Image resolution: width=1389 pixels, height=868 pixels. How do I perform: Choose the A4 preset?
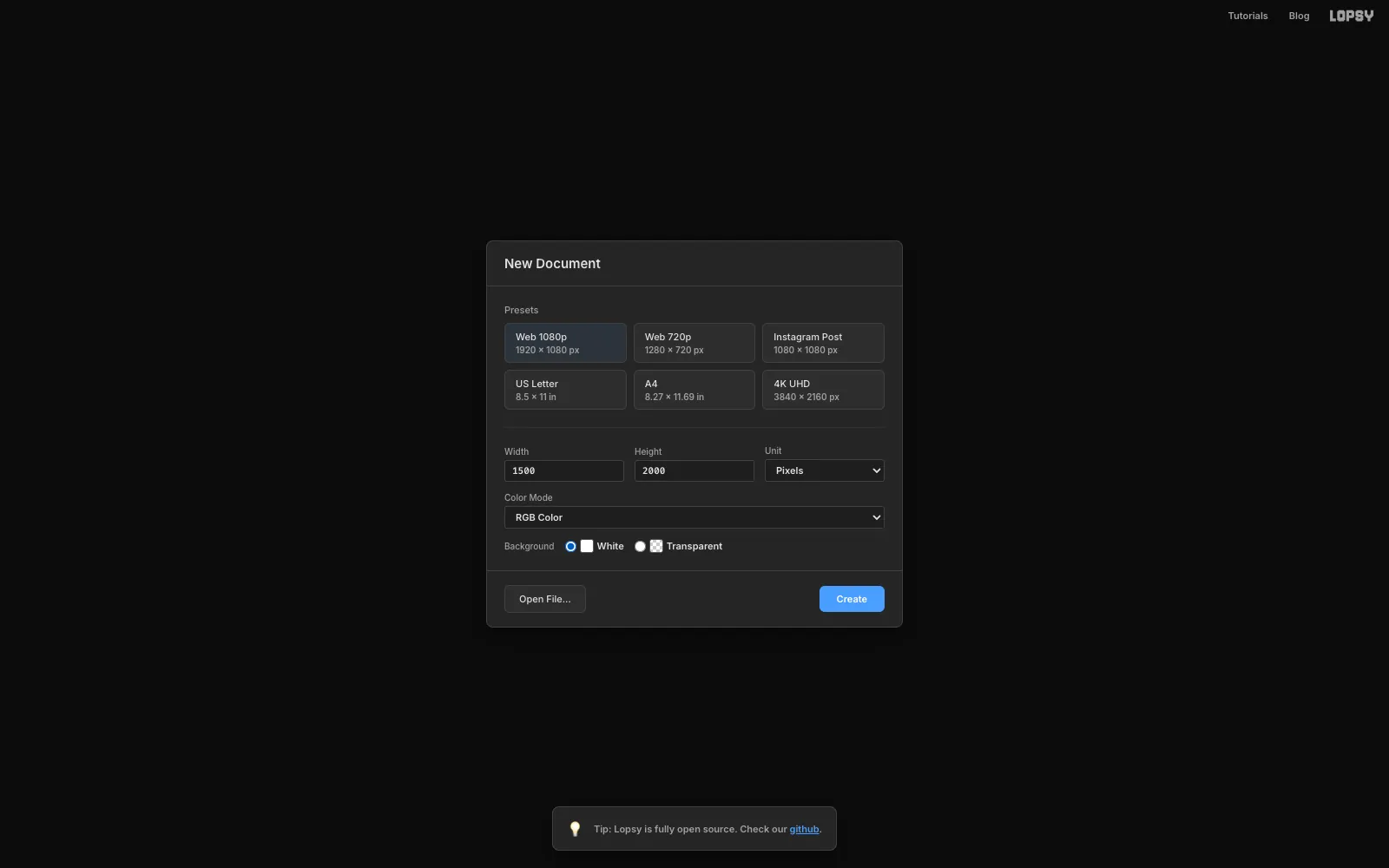(x=694, y=390)
